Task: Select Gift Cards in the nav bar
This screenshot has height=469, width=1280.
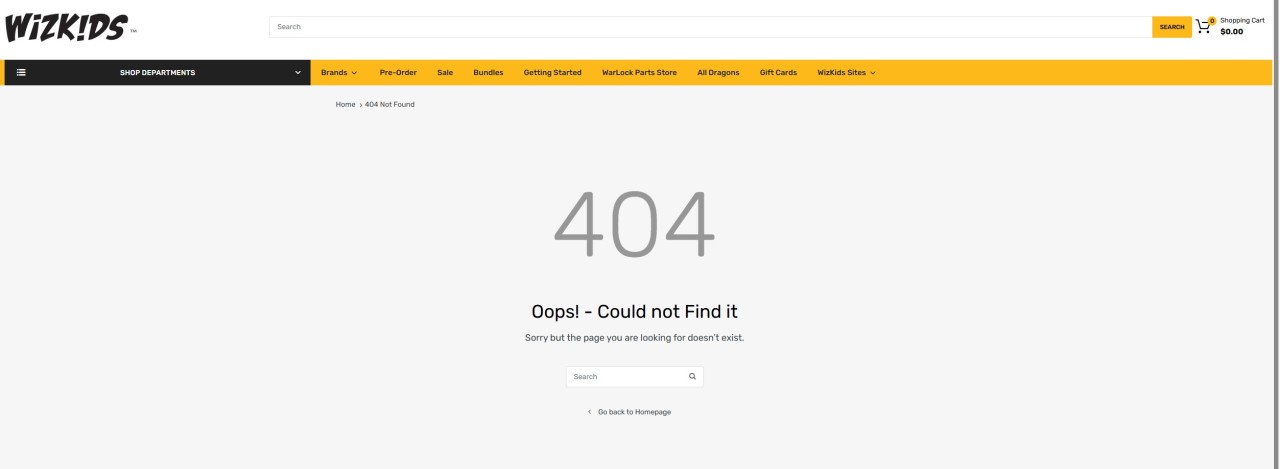Action: tap(778, 72)
